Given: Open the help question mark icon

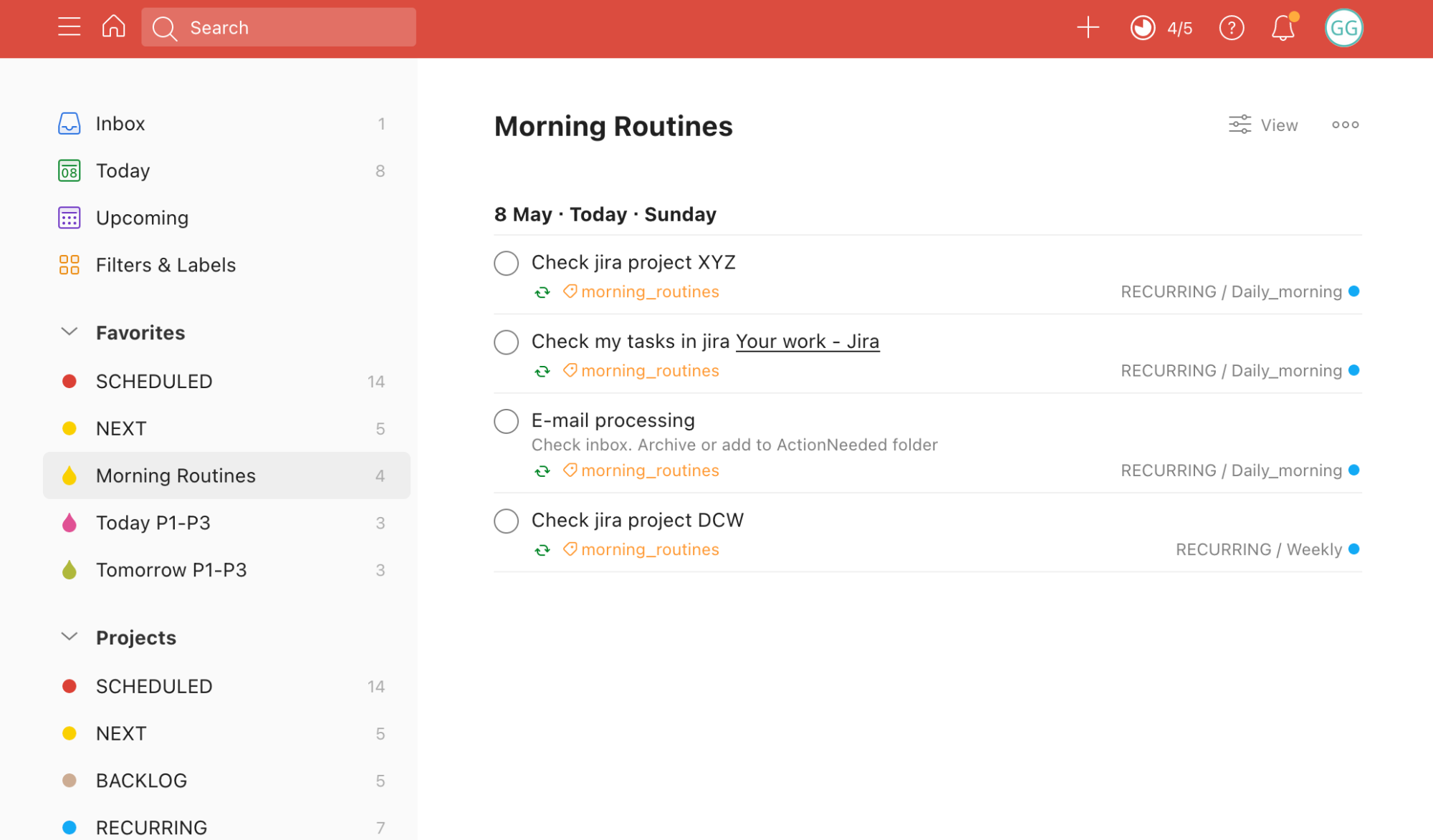Looking at the screenshot, I should point(1231,27).
